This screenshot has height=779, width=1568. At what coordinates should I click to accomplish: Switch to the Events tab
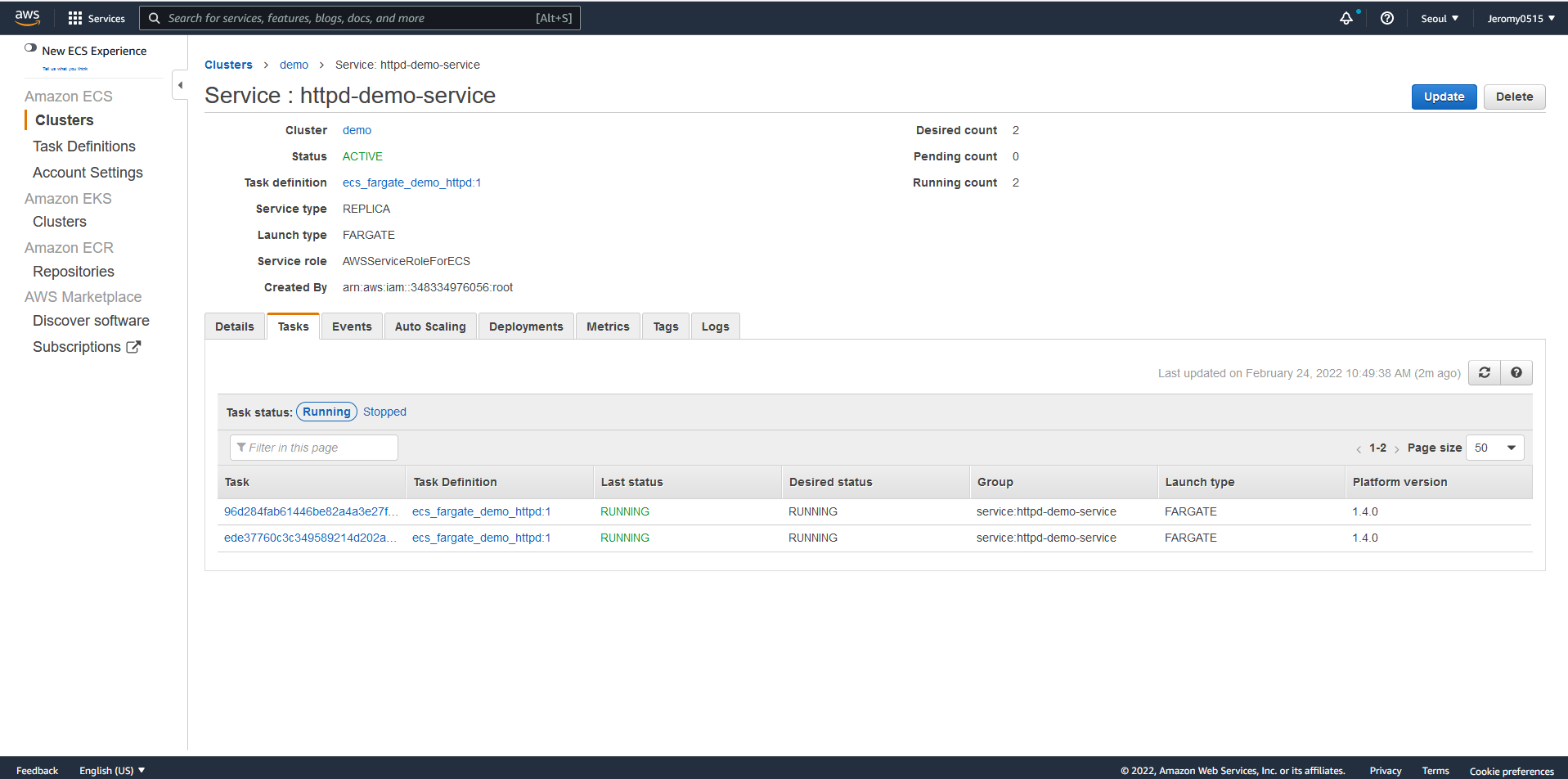(352, 326)
